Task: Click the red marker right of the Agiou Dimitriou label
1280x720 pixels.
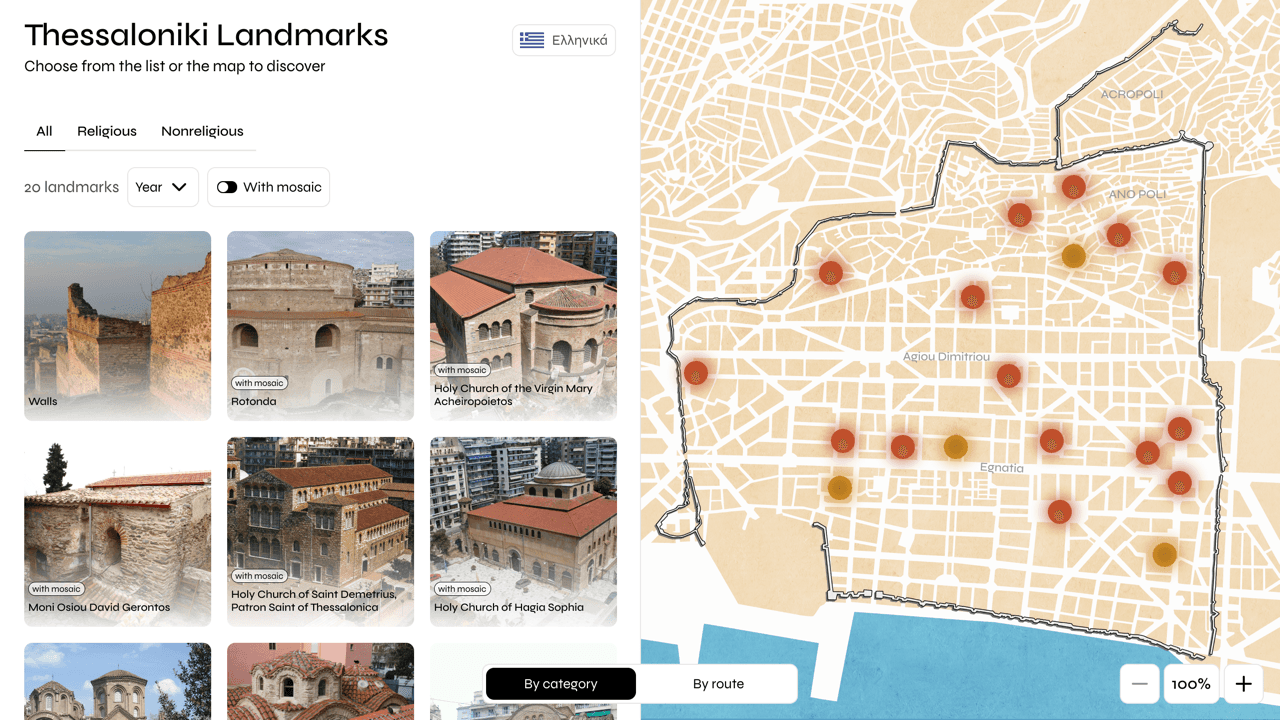Action: (x=1008, y=376)
